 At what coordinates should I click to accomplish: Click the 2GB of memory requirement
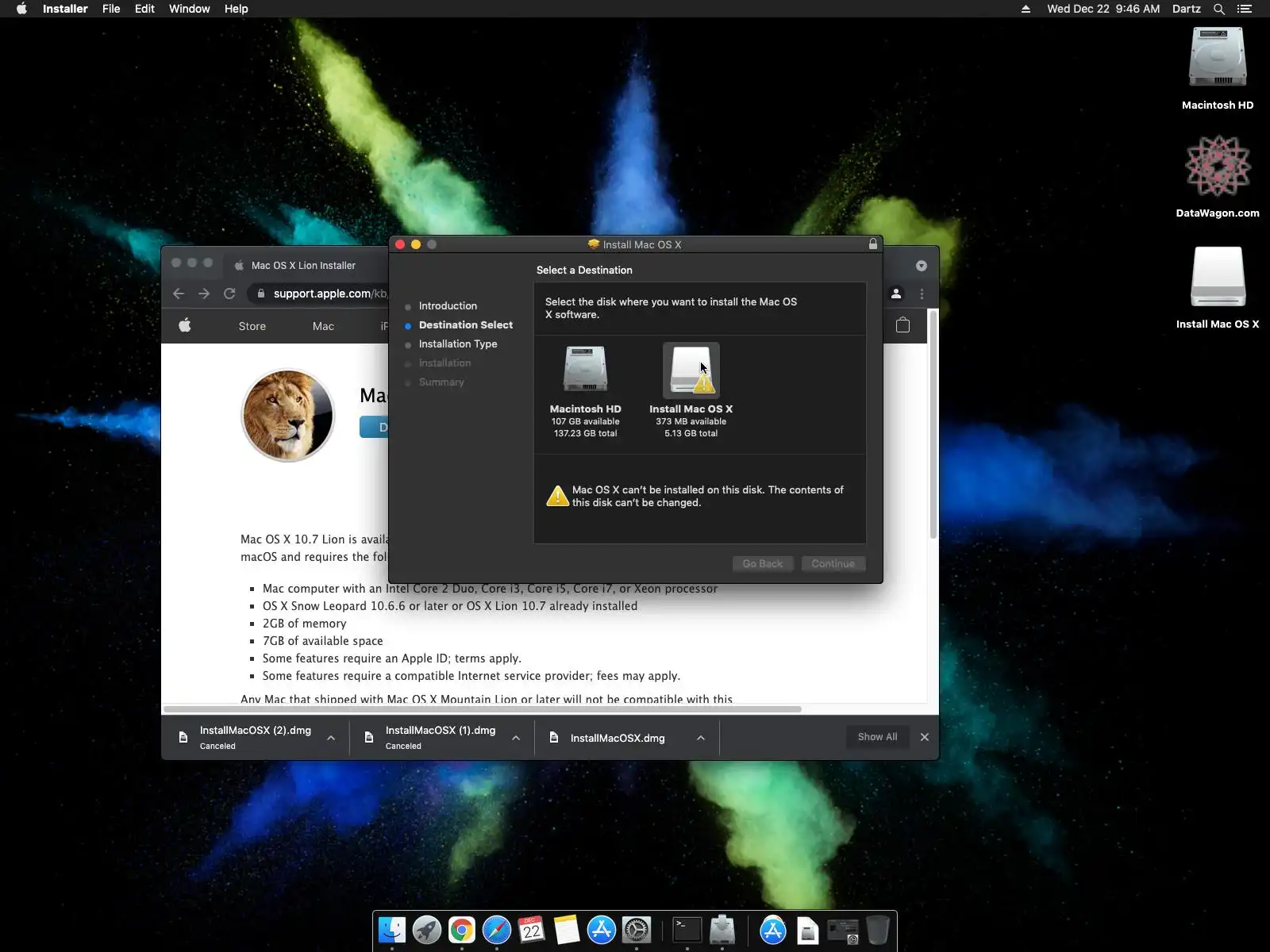pos(305,624)
